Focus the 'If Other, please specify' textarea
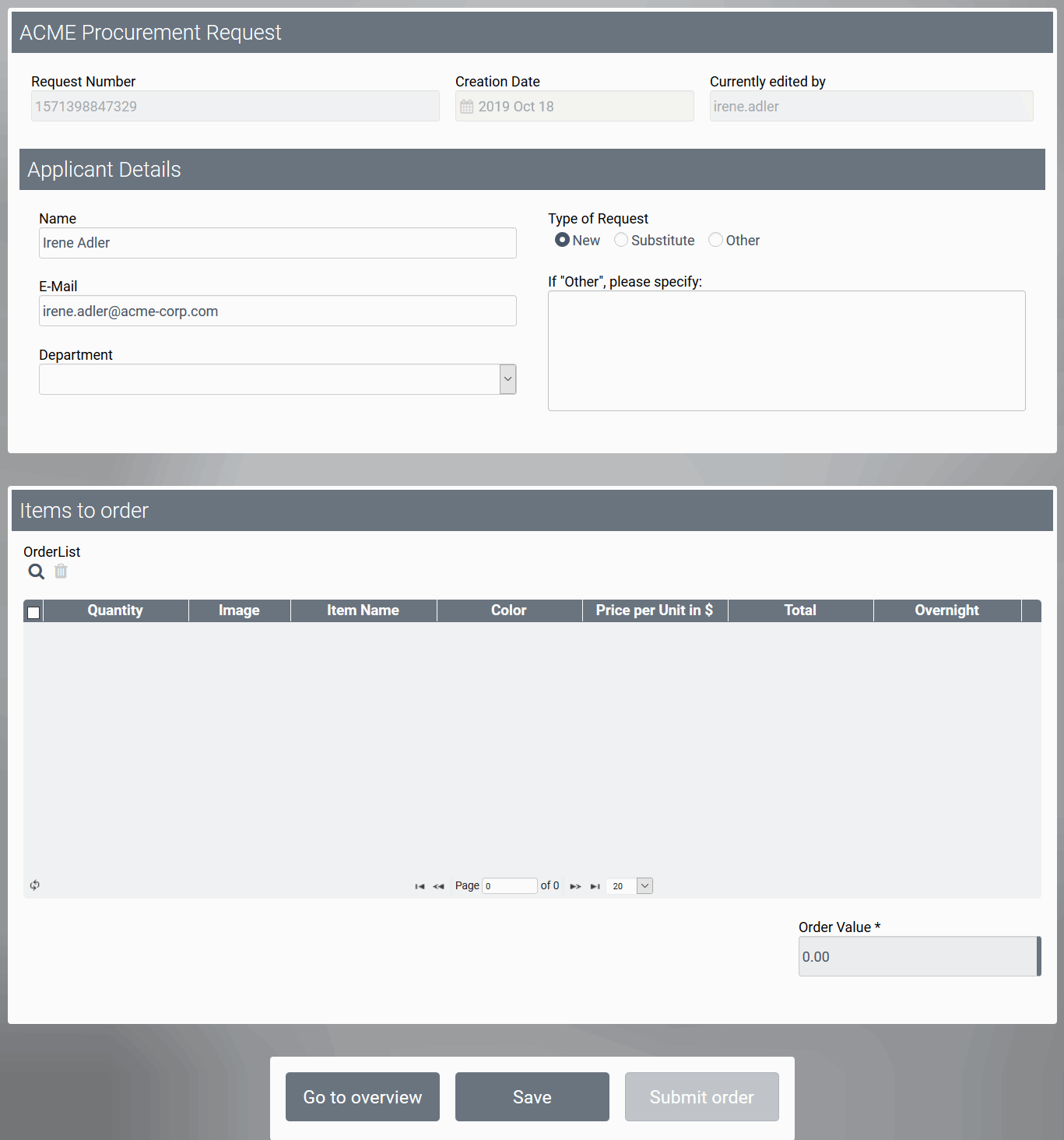Screen dimensions: 1064x1140 787,350
